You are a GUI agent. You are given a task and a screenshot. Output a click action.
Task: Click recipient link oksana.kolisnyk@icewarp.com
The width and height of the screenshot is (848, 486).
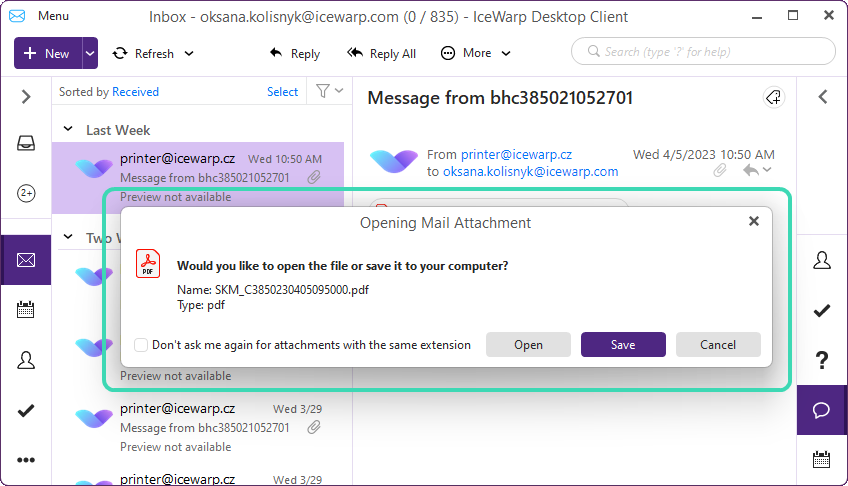[531, 172]
